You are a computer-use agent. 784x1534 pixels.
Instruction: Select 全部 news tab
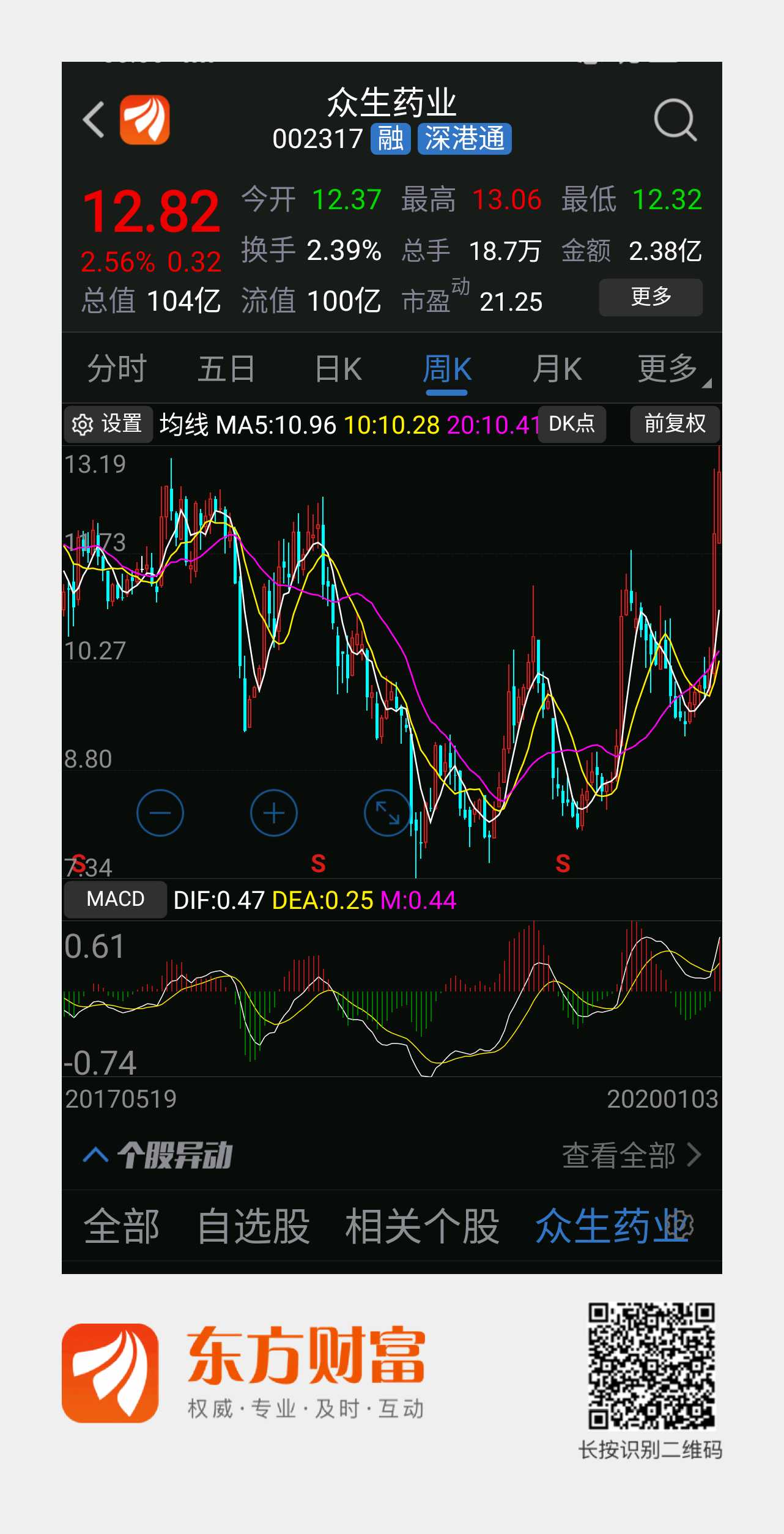[122, 1226]
